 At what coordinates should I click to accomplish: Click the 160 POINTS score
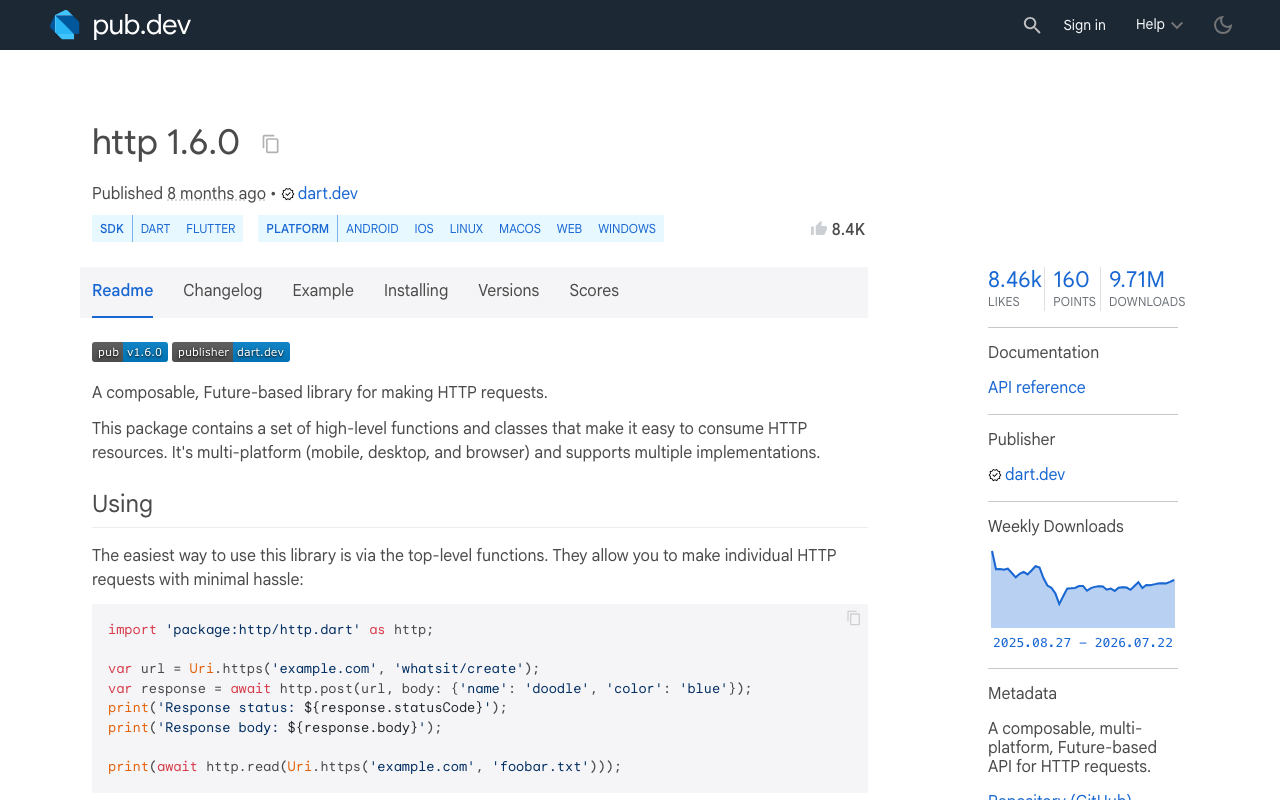coord(1073,288)
